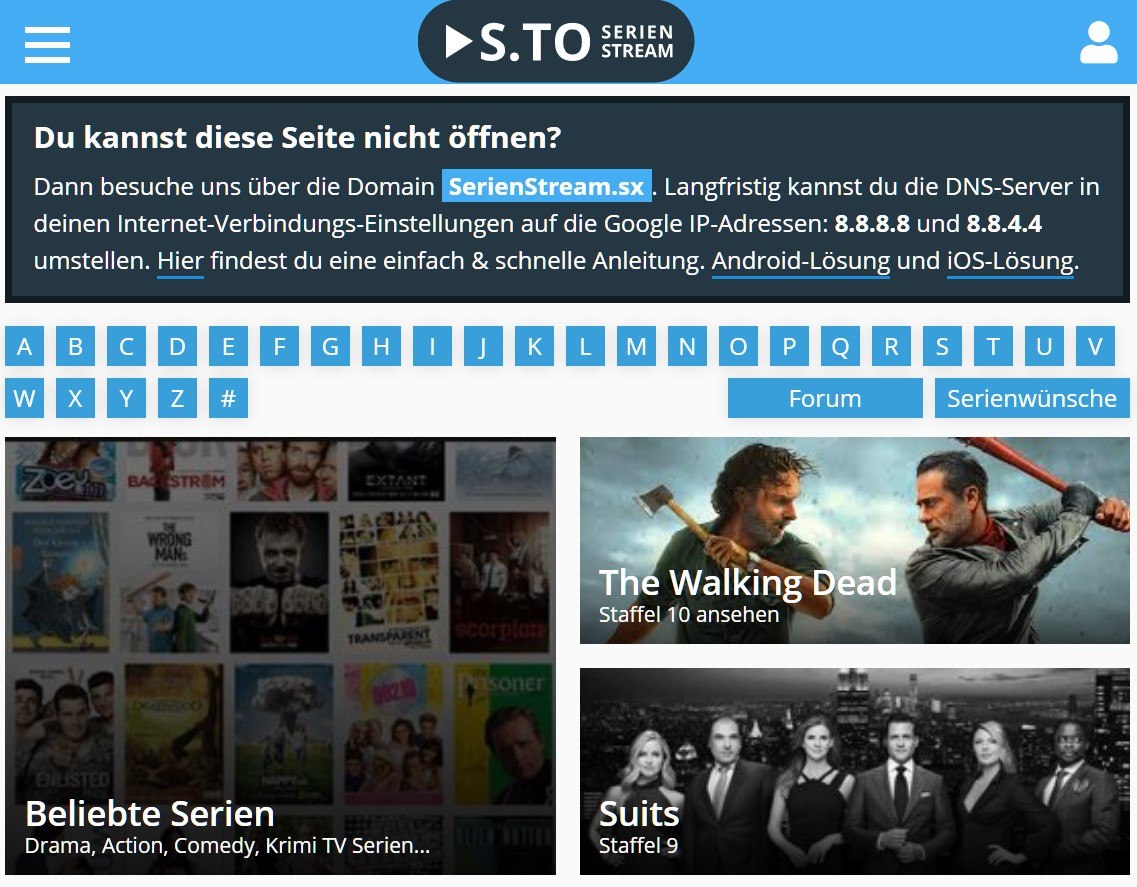Open the Android-Lösung link
Screen dimensions: 1137x887
[x=801, y=260]
